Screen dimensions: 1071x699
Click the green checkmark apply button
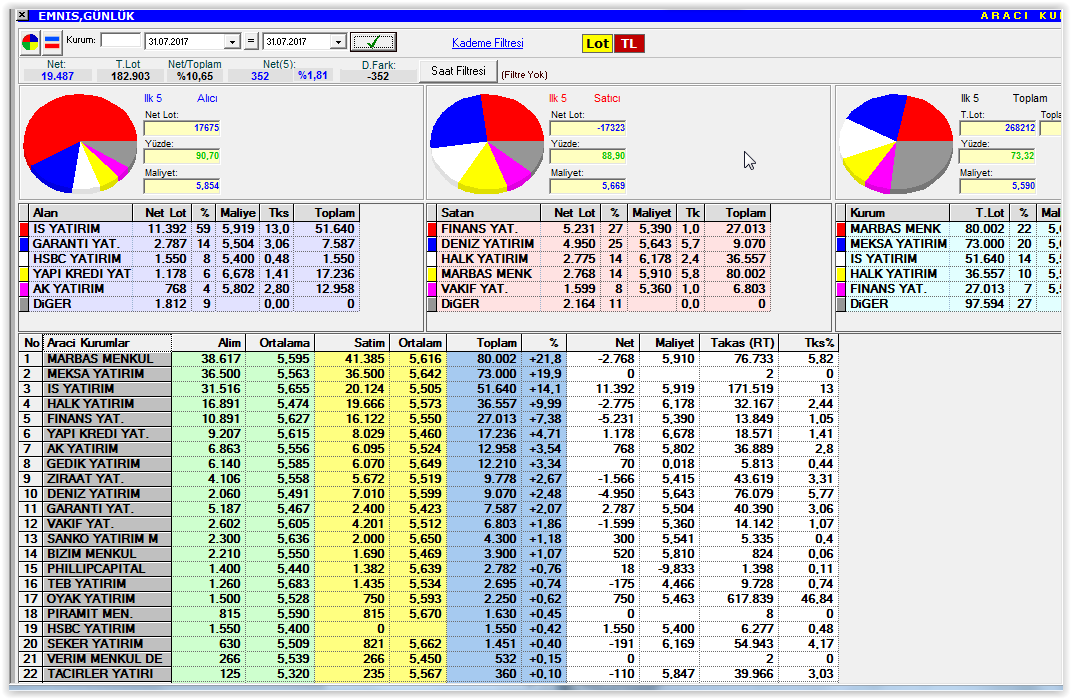click(x=373, y=42)
